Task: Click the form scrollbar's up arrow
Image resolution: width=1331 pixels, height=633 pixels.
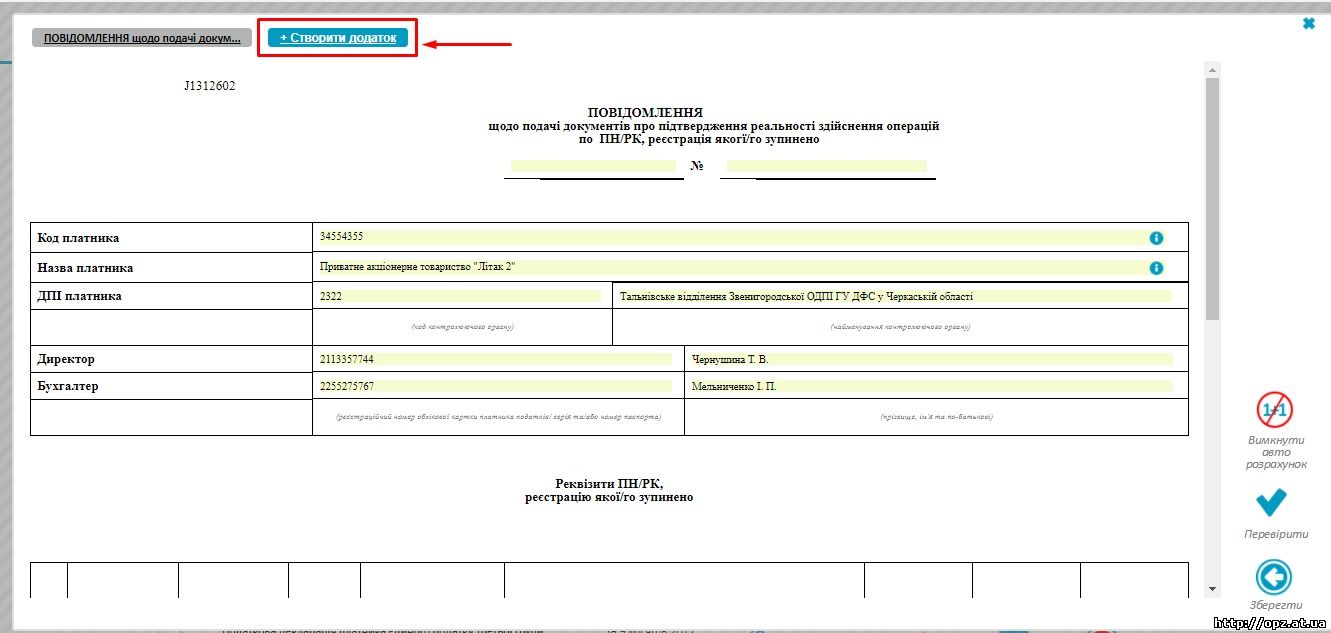Action: tap(1213, 70)
